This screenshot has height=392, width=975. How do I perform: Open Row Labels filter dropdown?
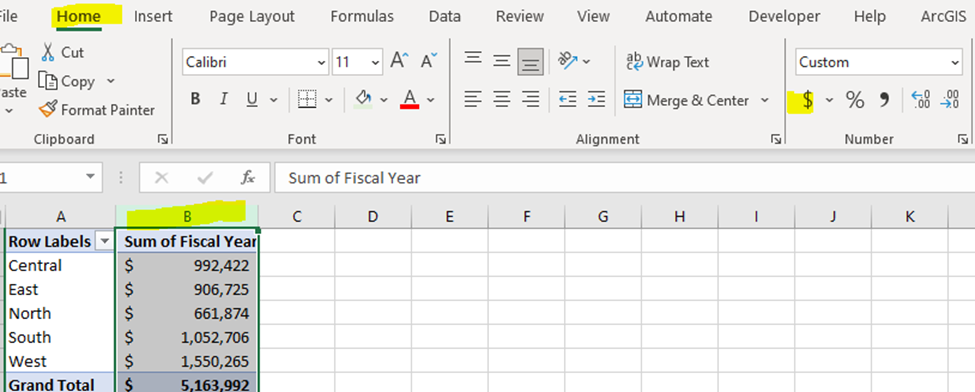104,241
